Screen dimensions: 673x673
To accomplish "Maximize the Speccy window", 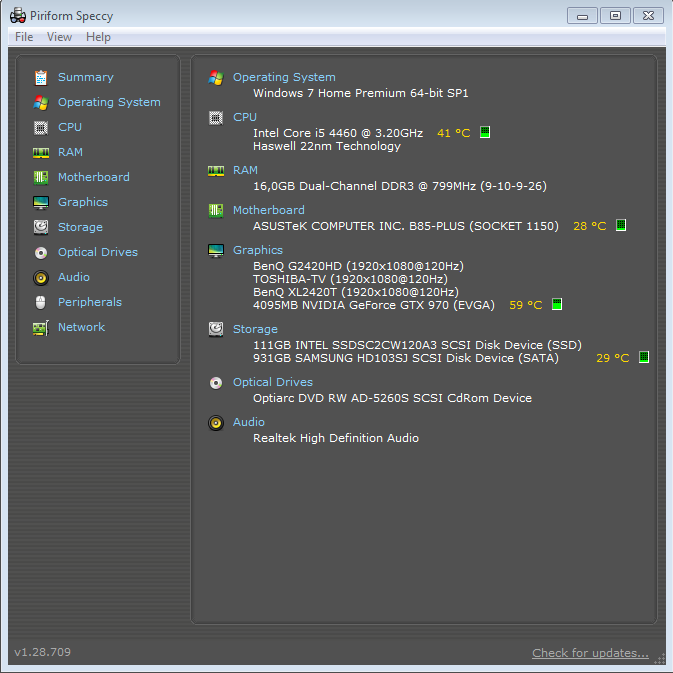I will pos(615,16).
